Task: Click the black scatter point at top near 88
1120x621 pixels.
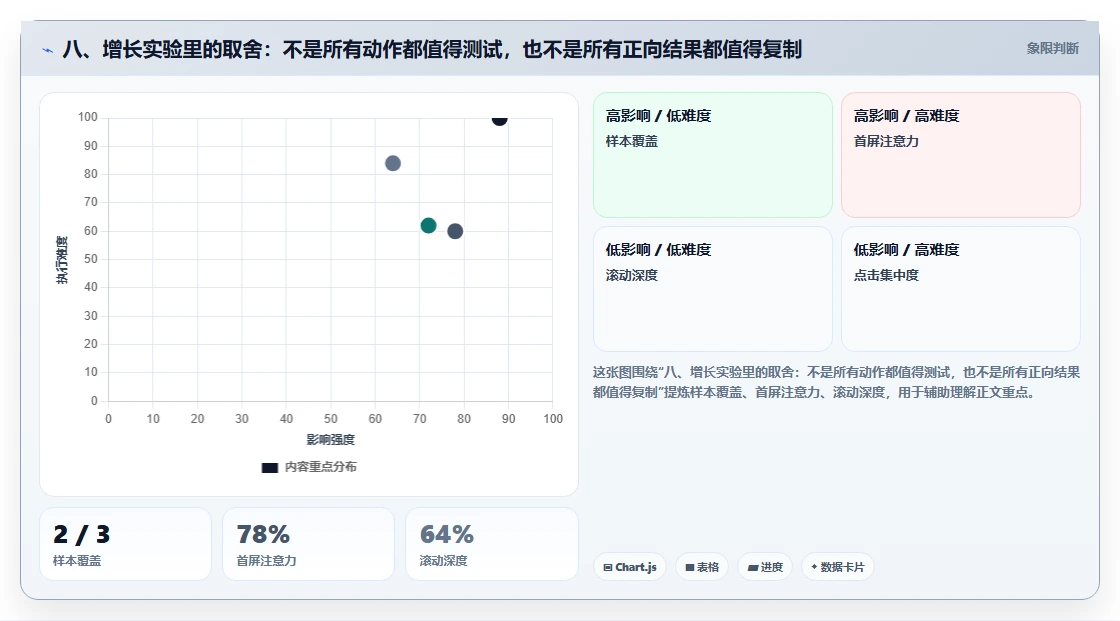Action: tap(499, 119)
